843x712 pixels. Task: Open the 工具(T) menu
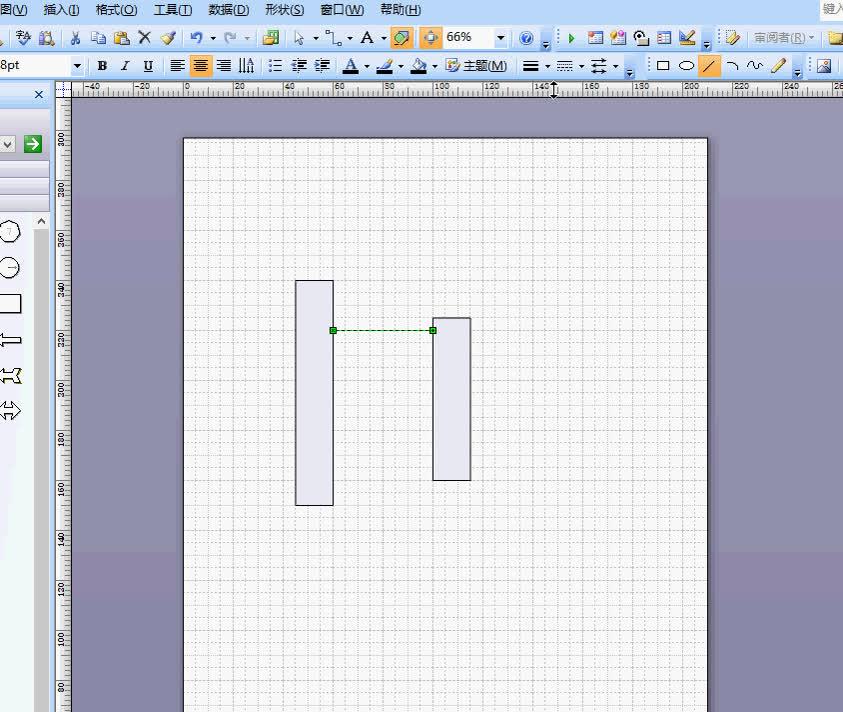click(173, 10)
